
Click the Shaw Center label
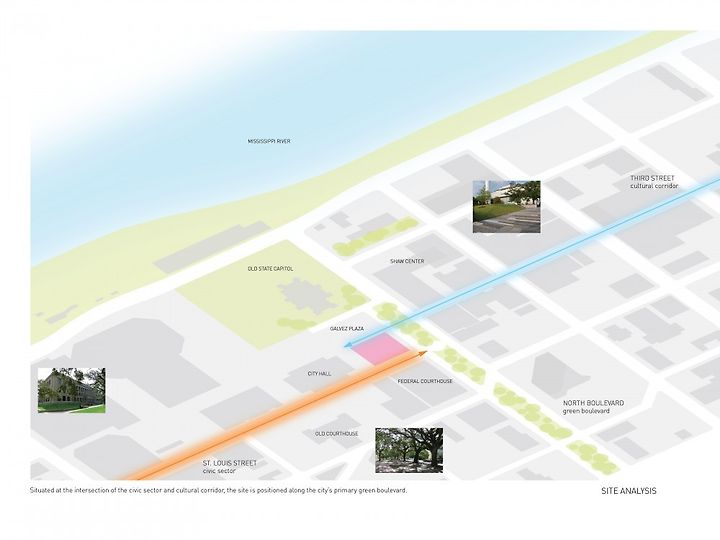point(407,261)
